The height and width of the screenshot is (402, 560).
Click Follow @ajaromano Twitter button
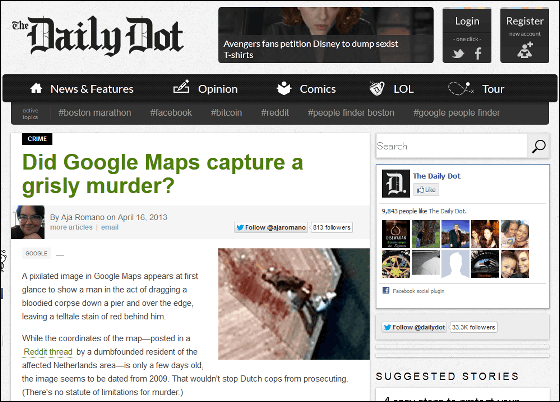(271, 227)
